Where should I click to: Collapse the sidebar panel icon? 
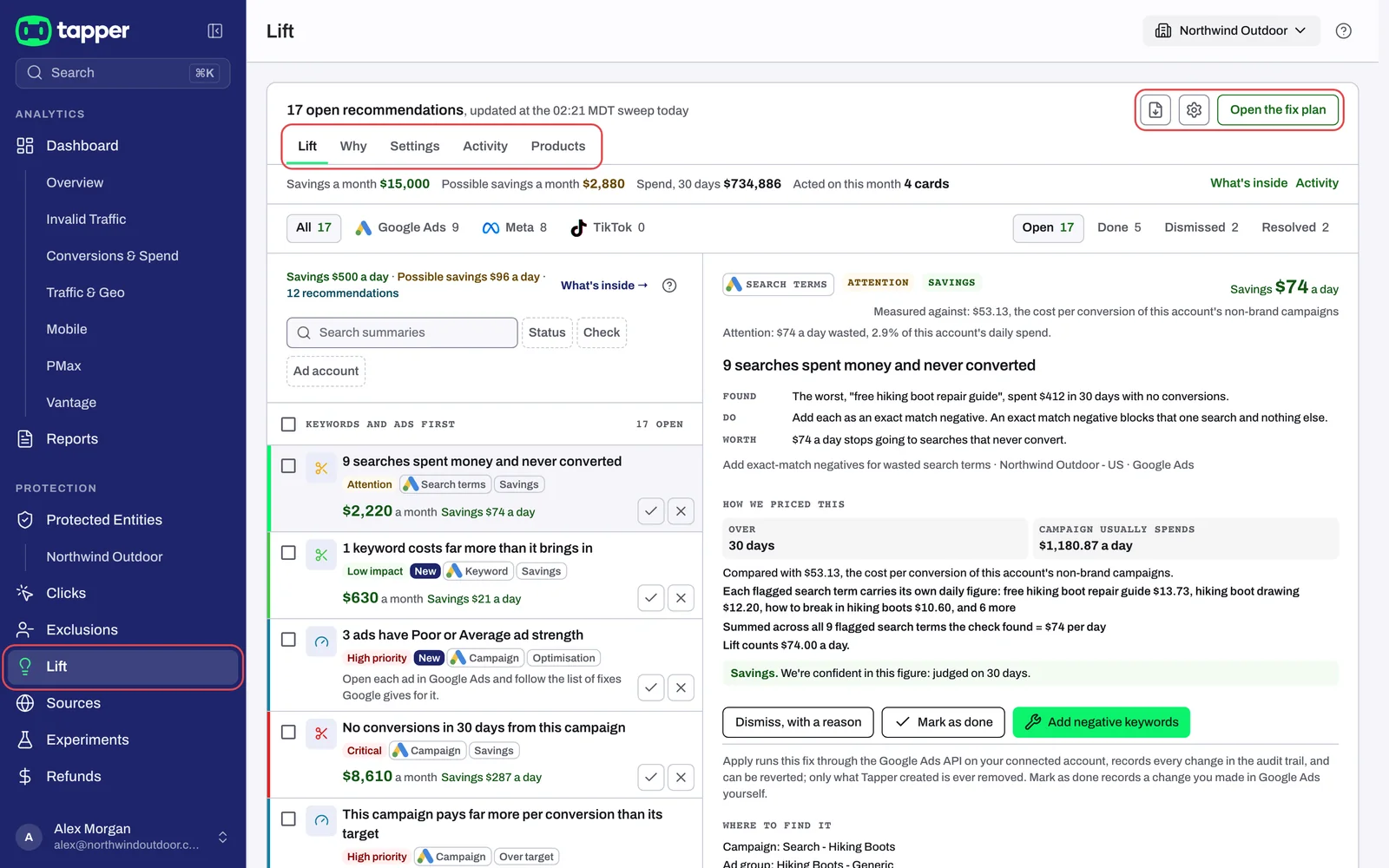(x=215, y=31)
